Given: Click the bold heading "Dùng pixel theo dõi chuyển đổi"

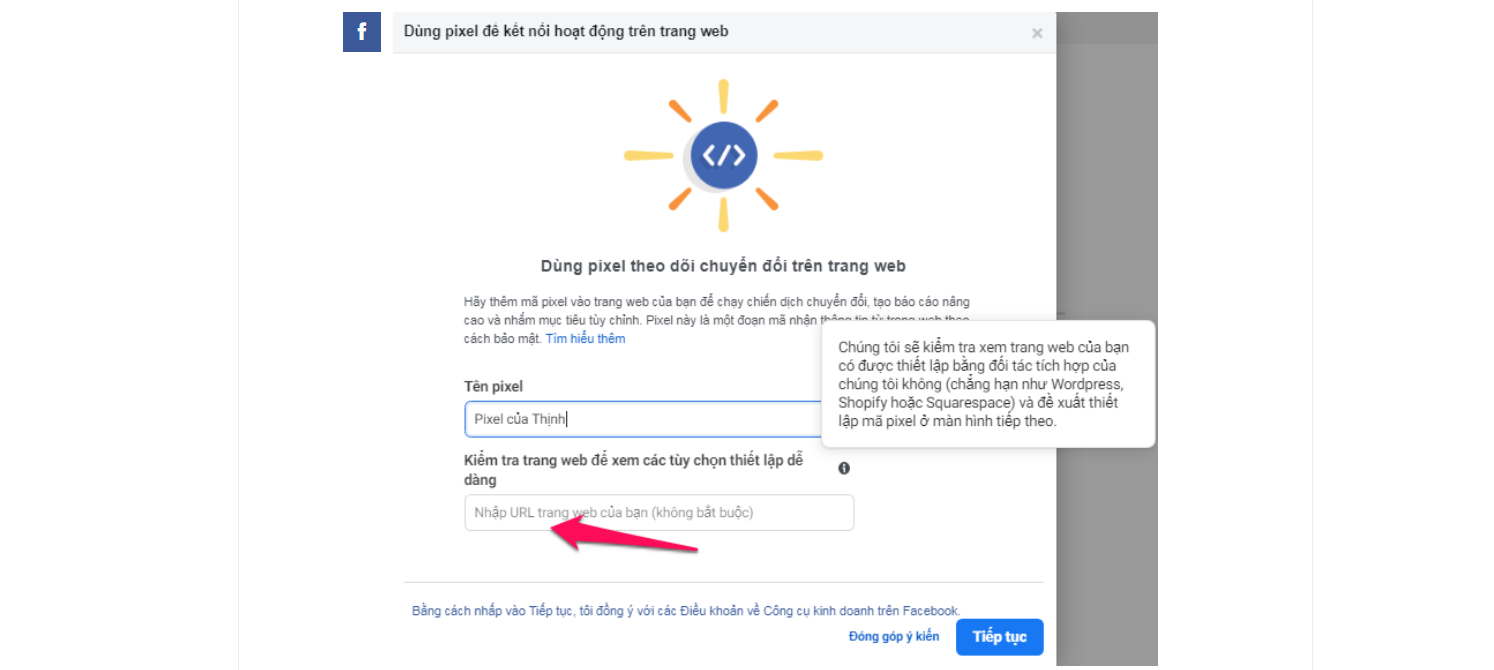Looking at the screenshot, I should [723, 266].
